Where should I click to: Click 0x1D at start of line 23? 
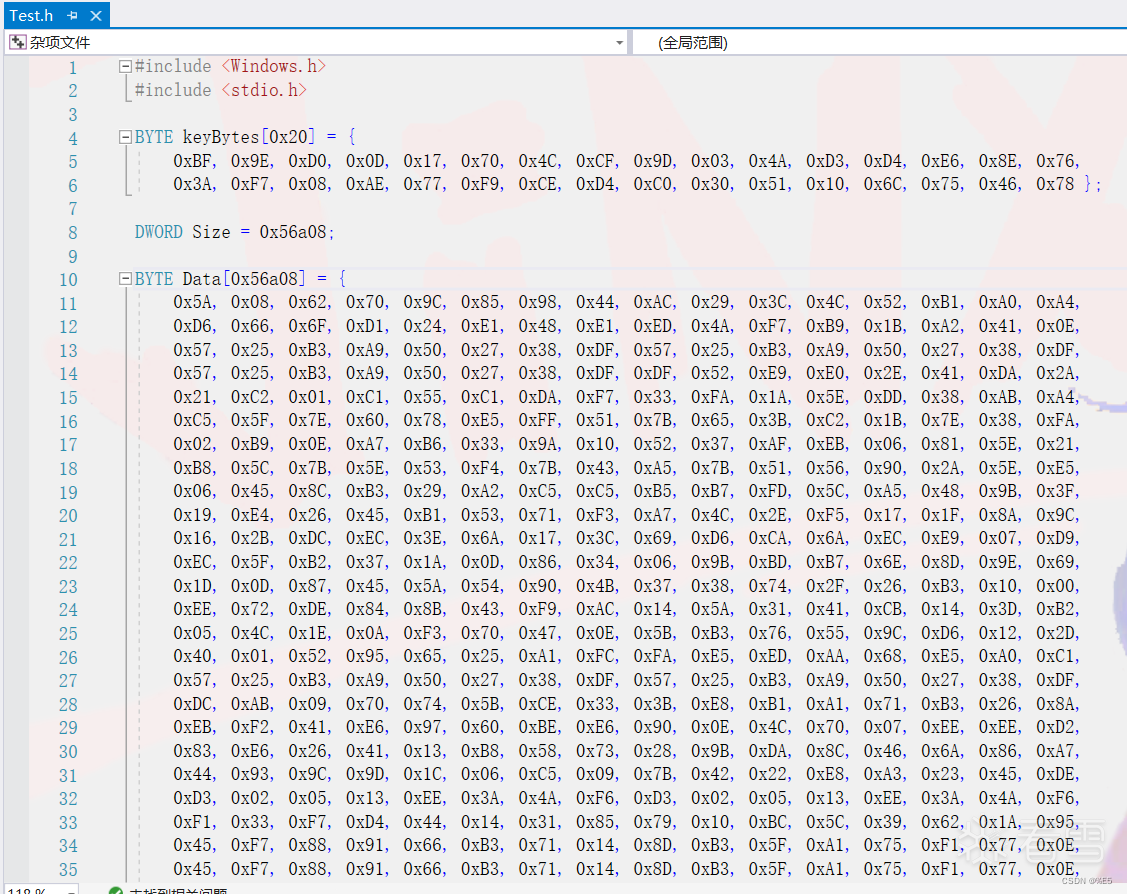coord(192,586)
